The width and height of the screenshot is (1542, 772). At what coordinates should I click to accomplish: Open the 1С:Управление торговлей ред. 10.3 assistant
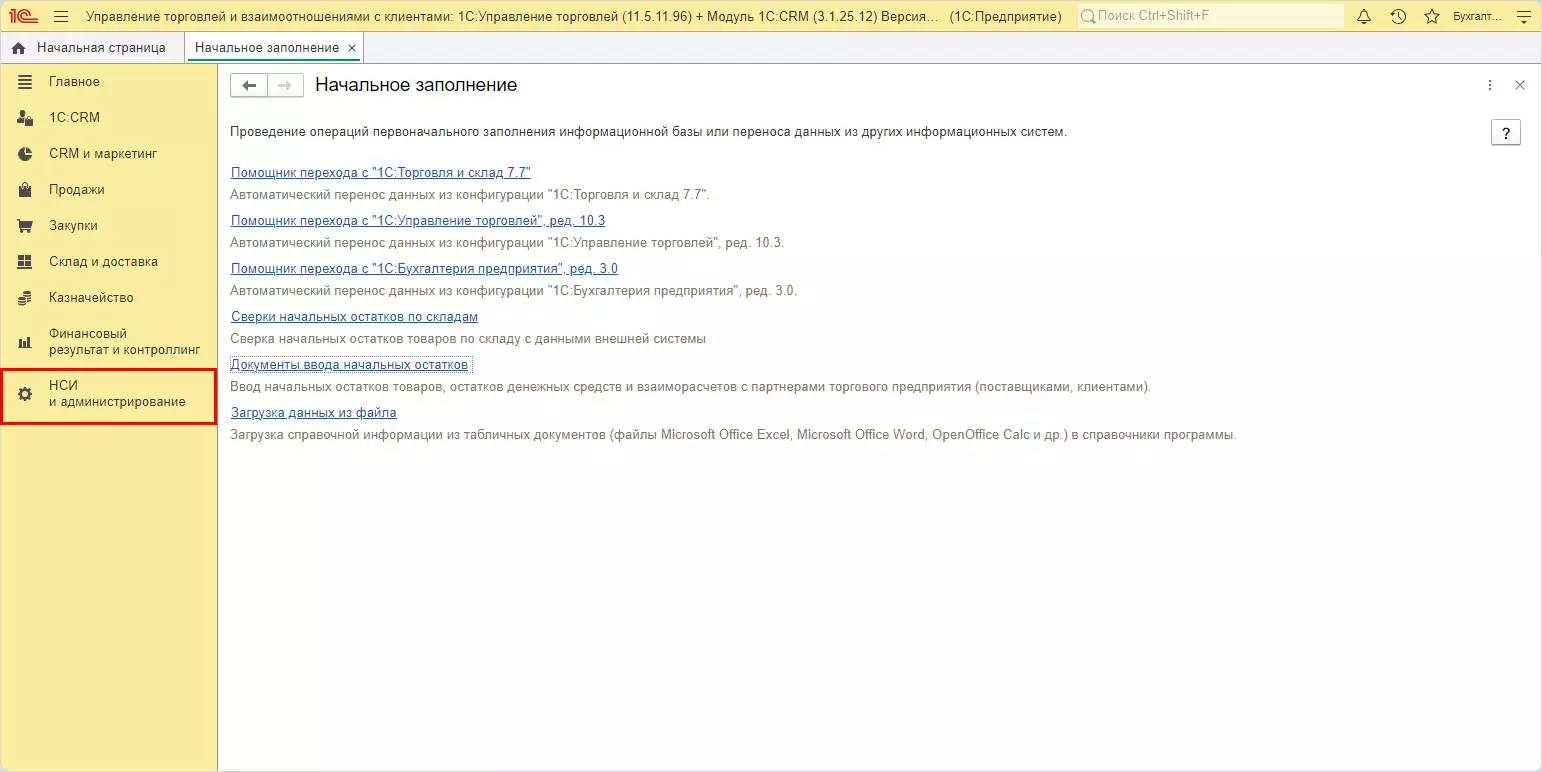418,220
